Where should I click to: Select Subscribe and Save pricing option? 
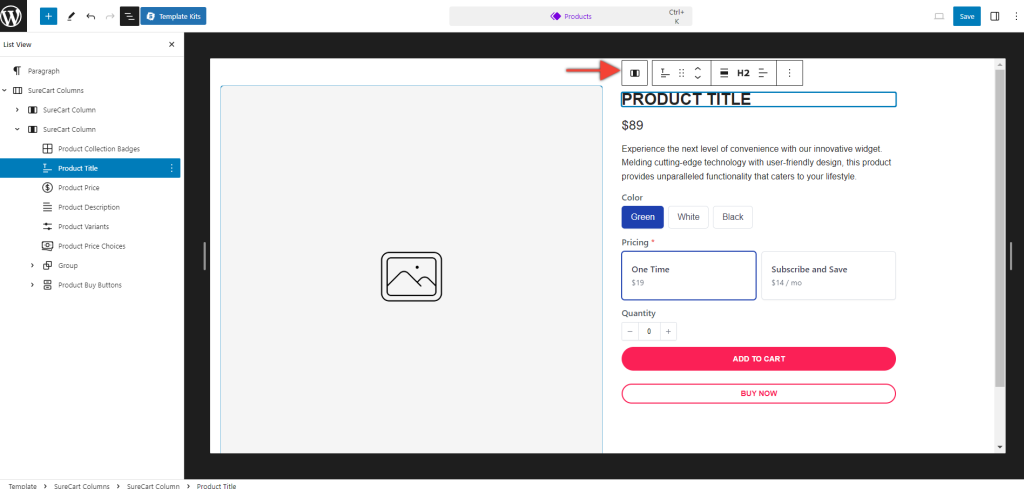coord(828,275)
